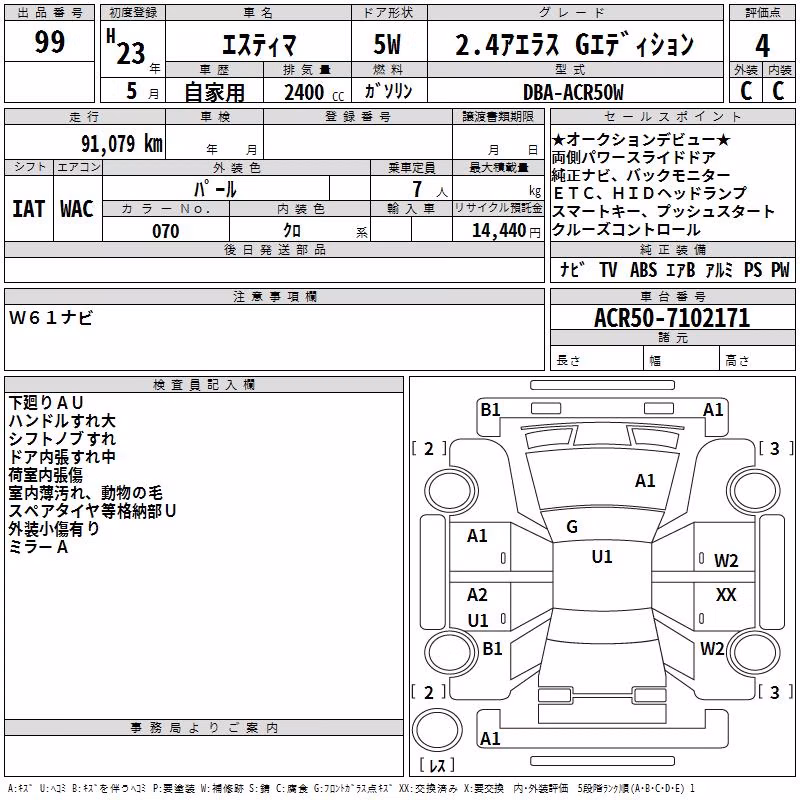Click the 検査員記入欄 section header
This screenshot has height=800, width=800.
pos(204,385)
